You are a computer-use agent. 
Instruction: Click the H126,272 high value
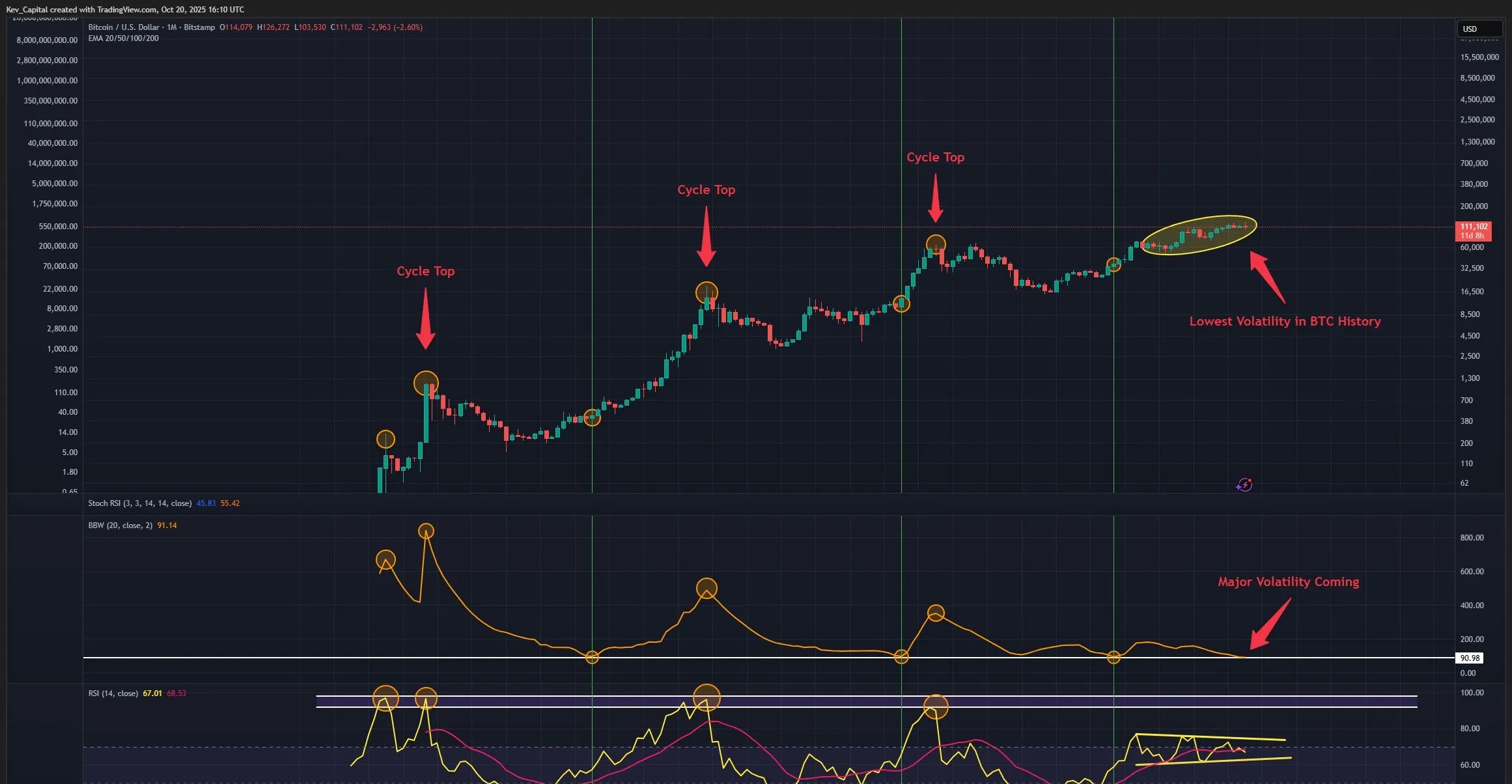pyautogui.click(x=273, y=27)
